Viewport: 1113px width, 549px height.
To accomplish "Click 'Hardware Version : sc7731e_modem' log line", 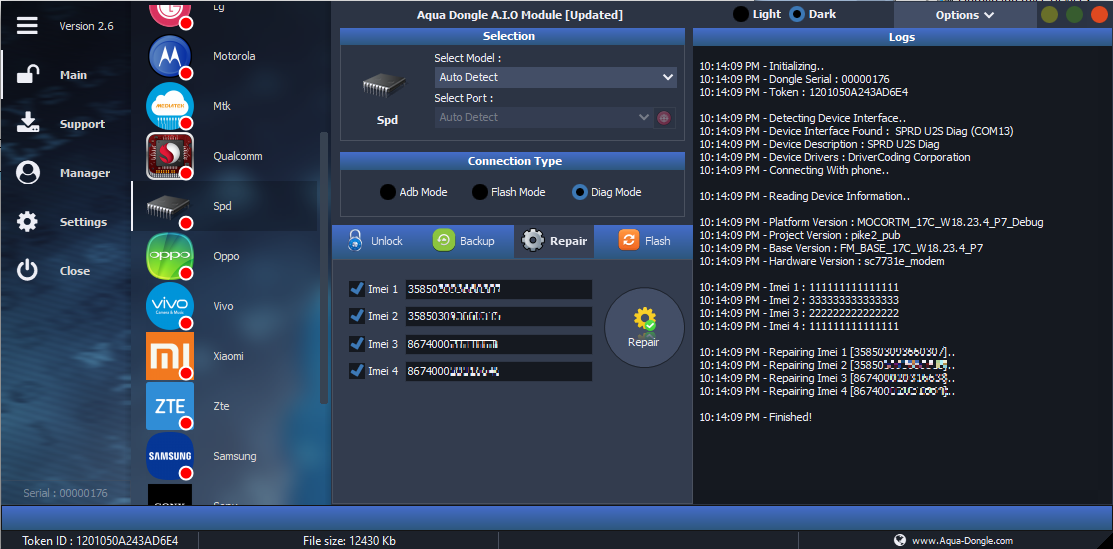I will point(822,261).
